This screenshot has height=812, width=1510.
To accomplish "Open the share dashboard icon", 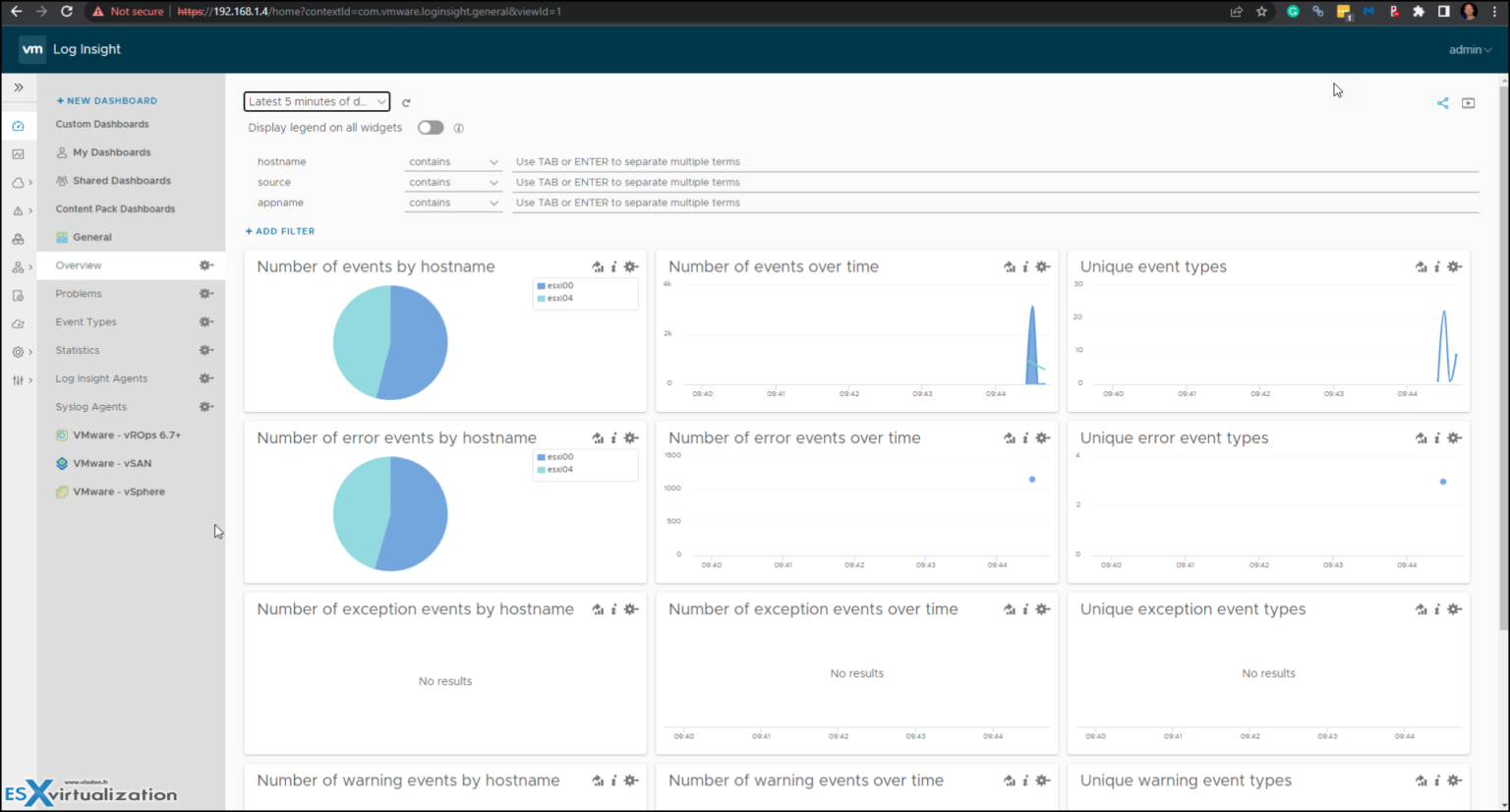I will 1442,102.
